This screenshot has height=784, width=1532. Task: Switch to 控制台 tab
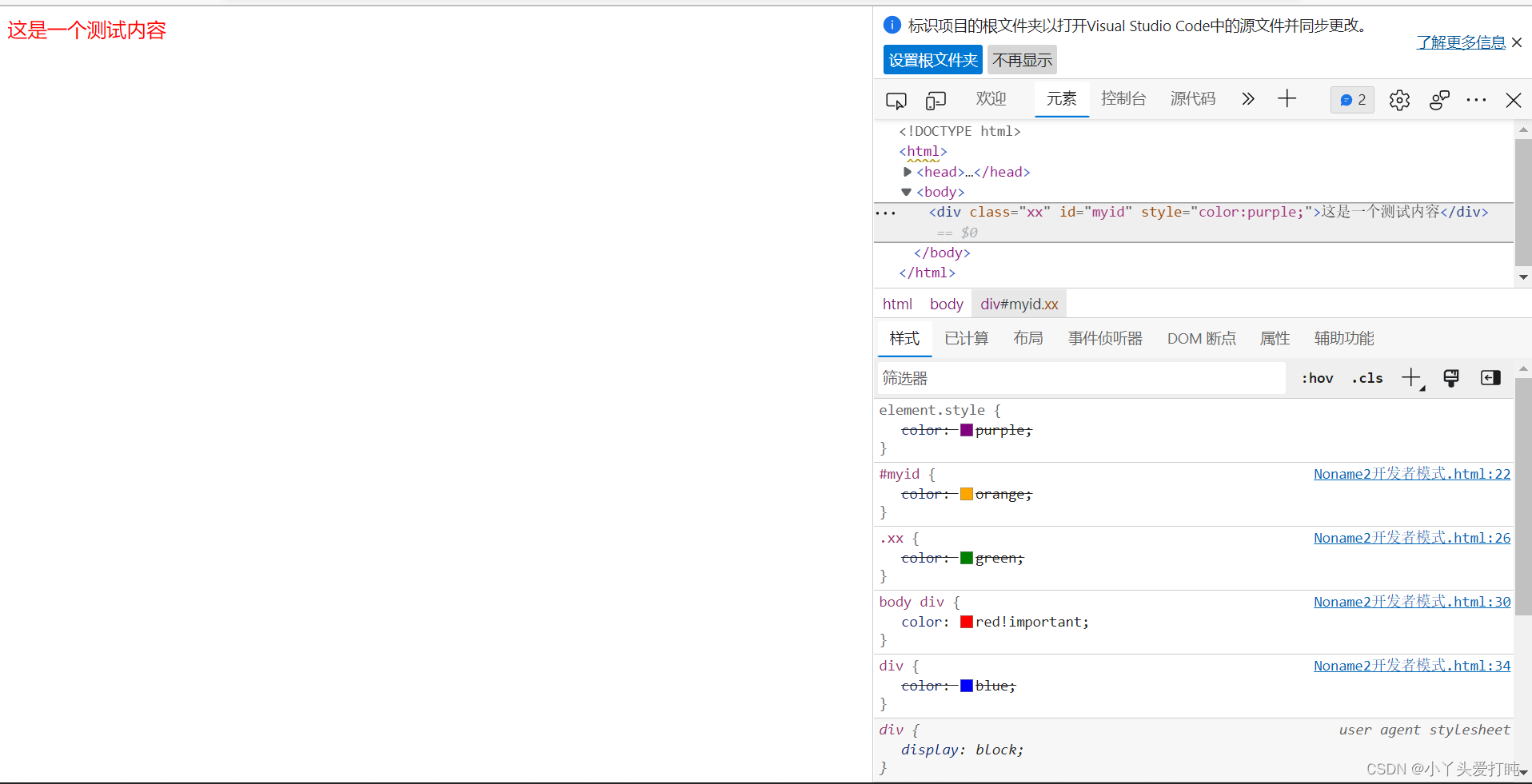point(1123,98)
